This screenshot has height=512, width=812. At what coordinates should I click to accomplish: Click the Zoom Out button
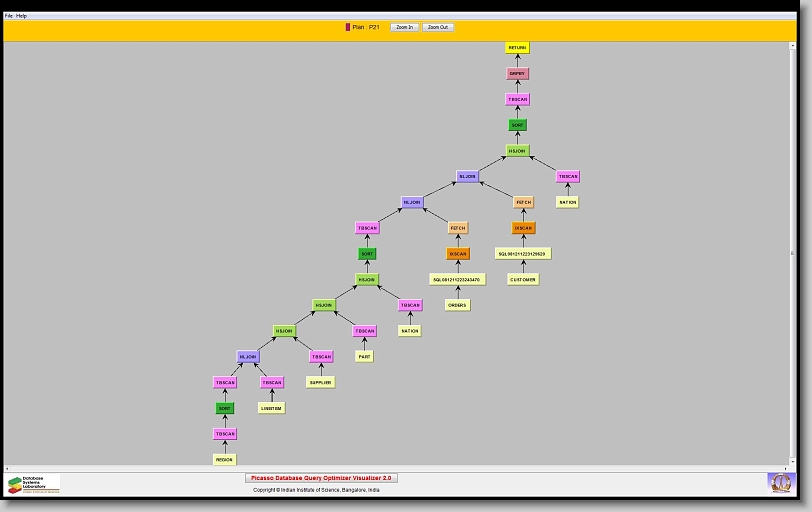(438, 27)
